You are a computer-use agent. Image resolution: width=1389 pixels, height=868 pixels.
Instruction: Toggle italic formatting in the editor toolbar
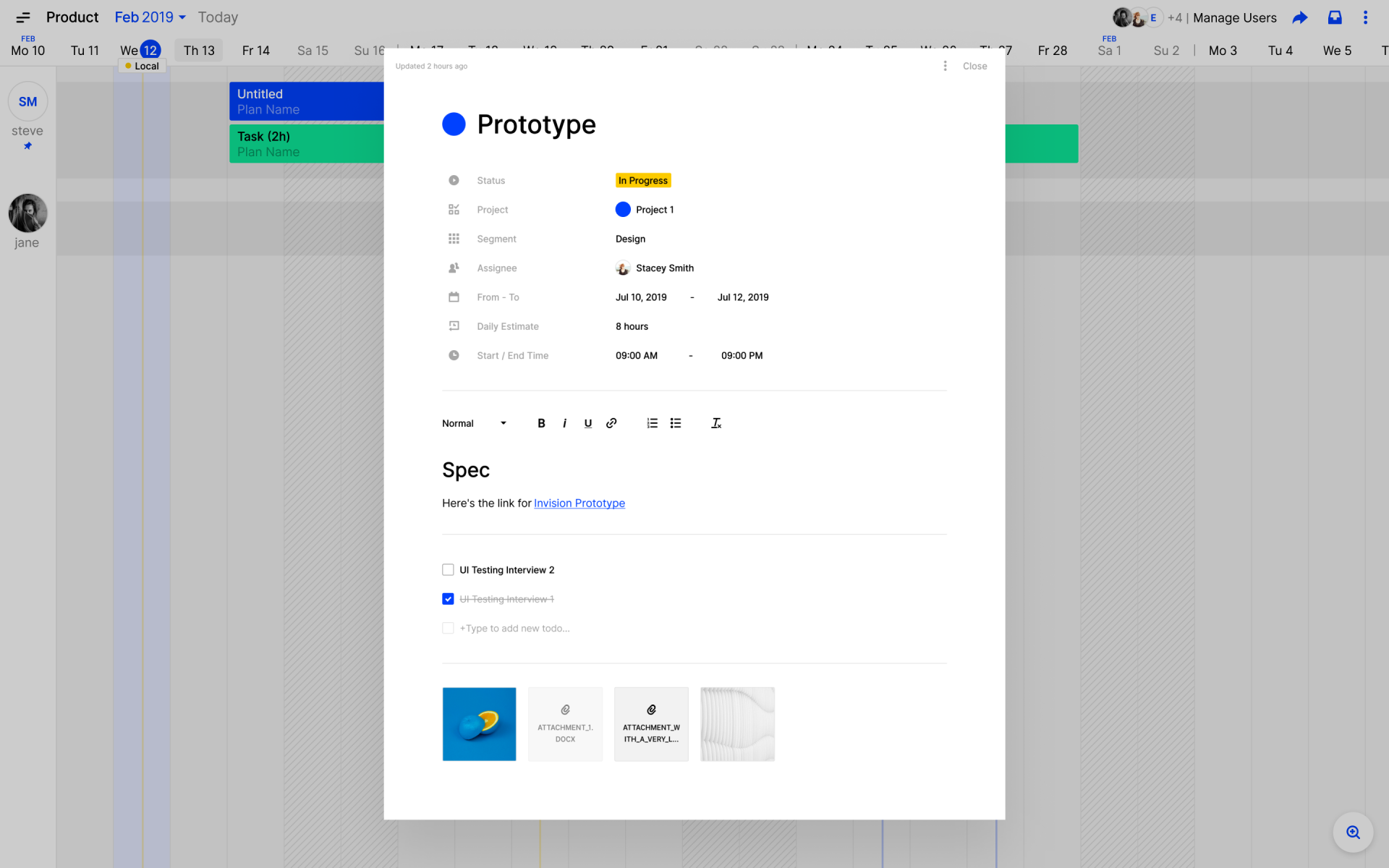click(x=564, y=423)
